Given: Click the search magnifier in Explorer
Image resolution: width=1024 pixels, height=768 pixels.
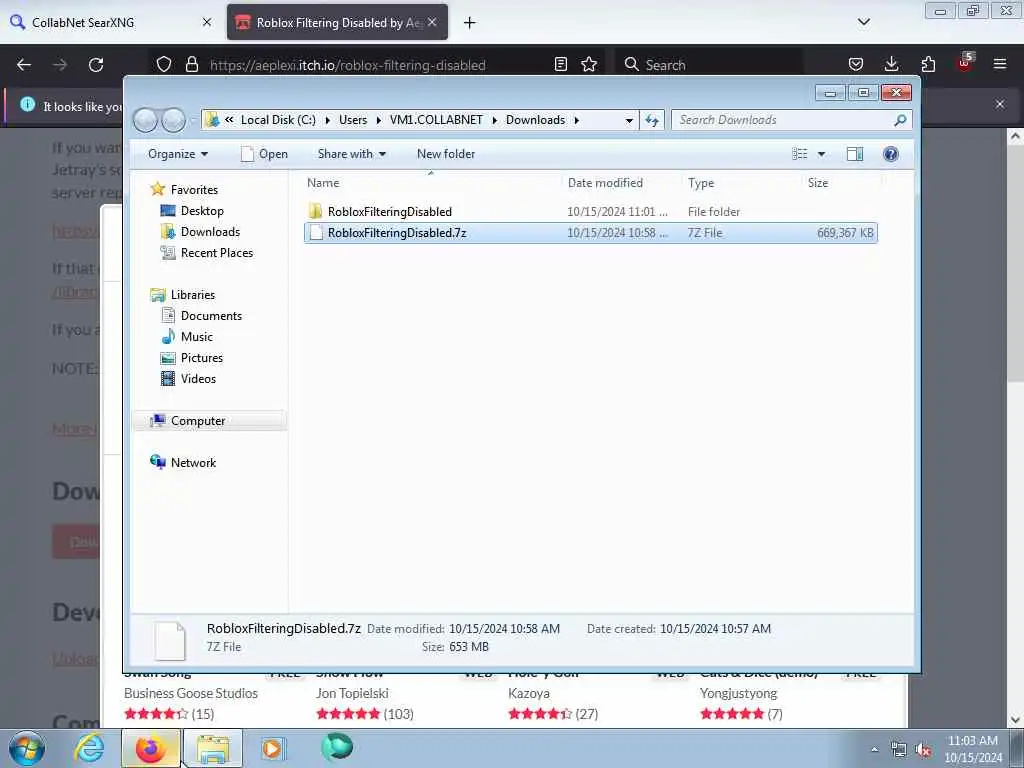Looking at the screenshot, I should 900,120.
